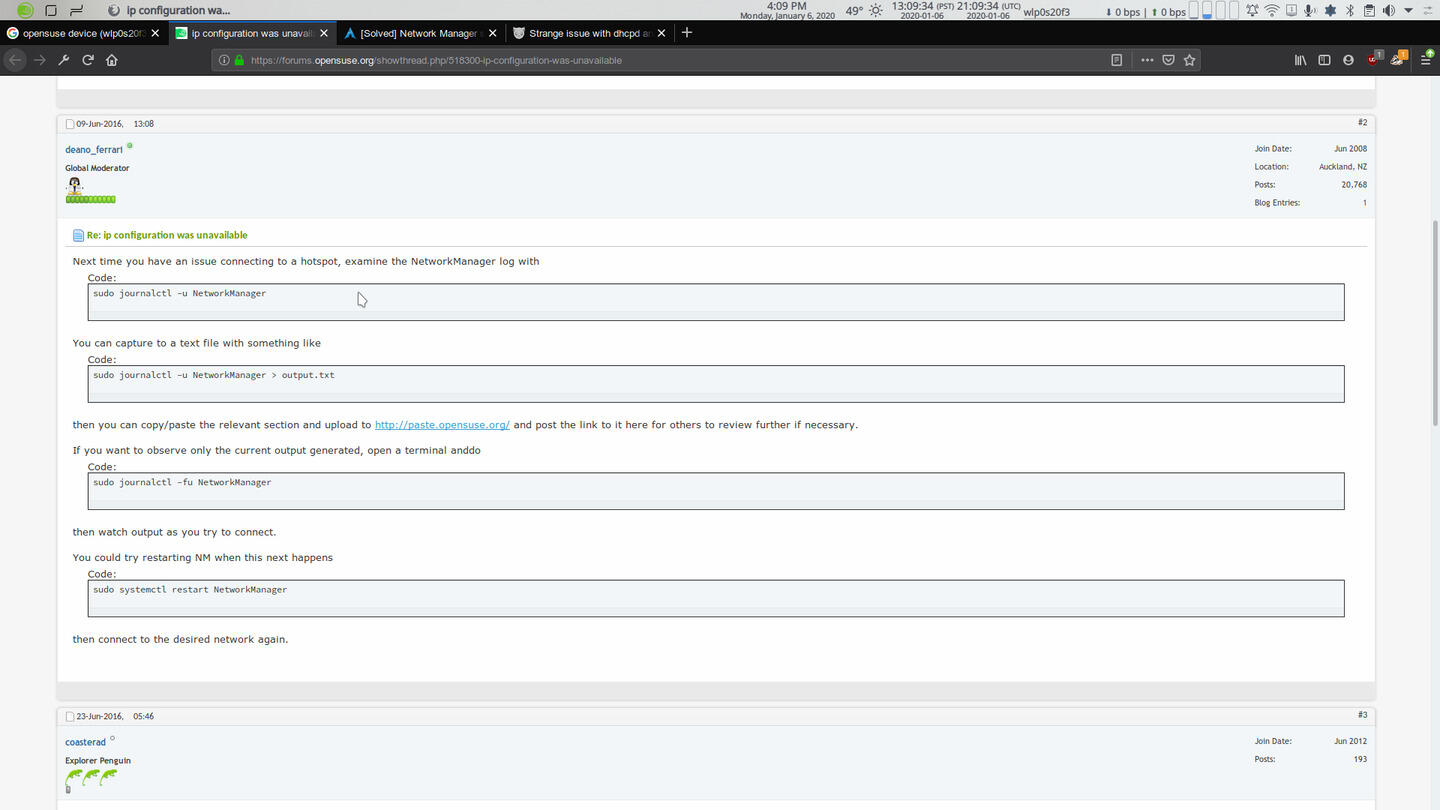This screenshot has height=810, width=1440.
Task: Click the journalctl output.txt code box
Action: click(716, 384)
